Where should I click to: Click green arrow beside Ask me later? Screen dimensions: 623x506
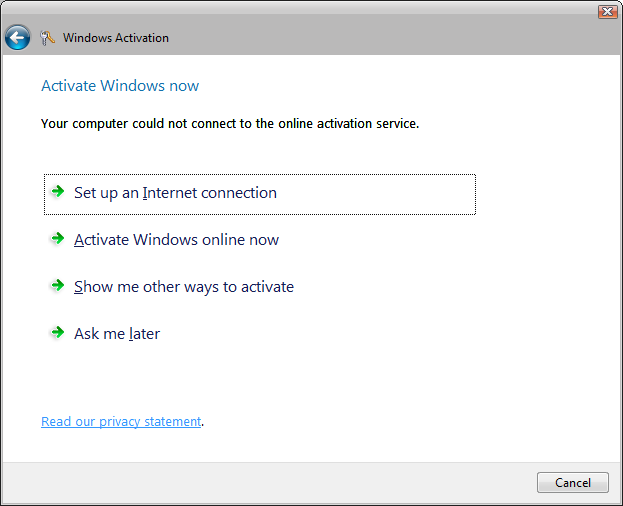tap(58, 332)
